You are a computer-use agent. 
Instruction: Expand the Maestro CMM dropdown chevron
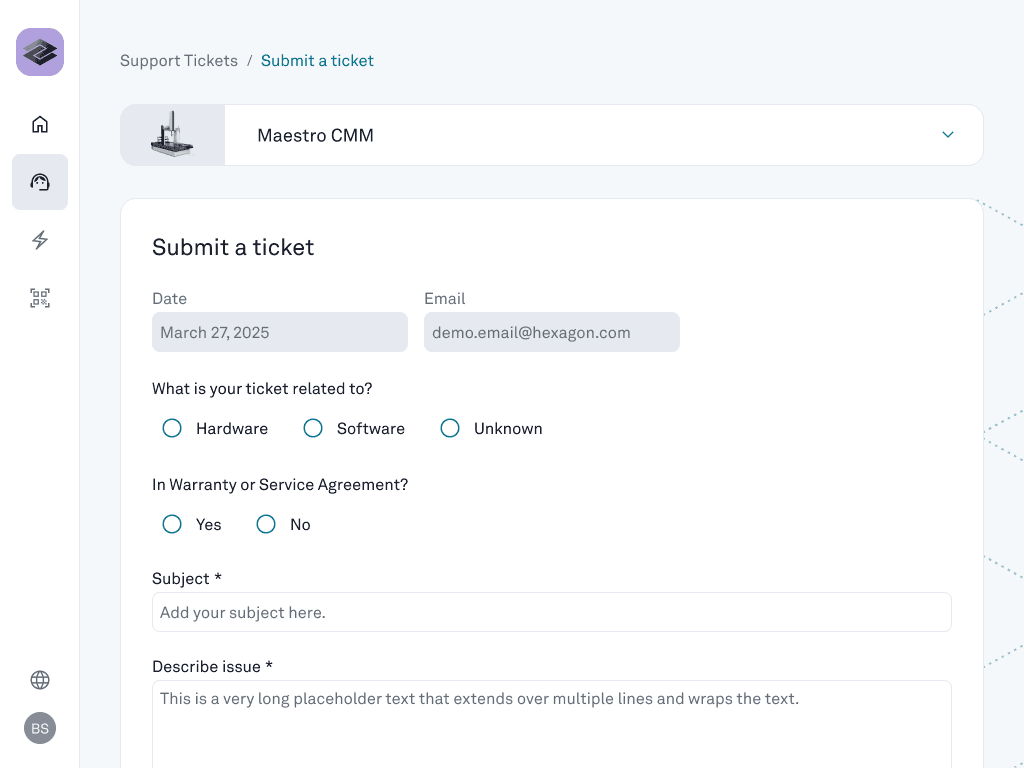coord(948,135)
